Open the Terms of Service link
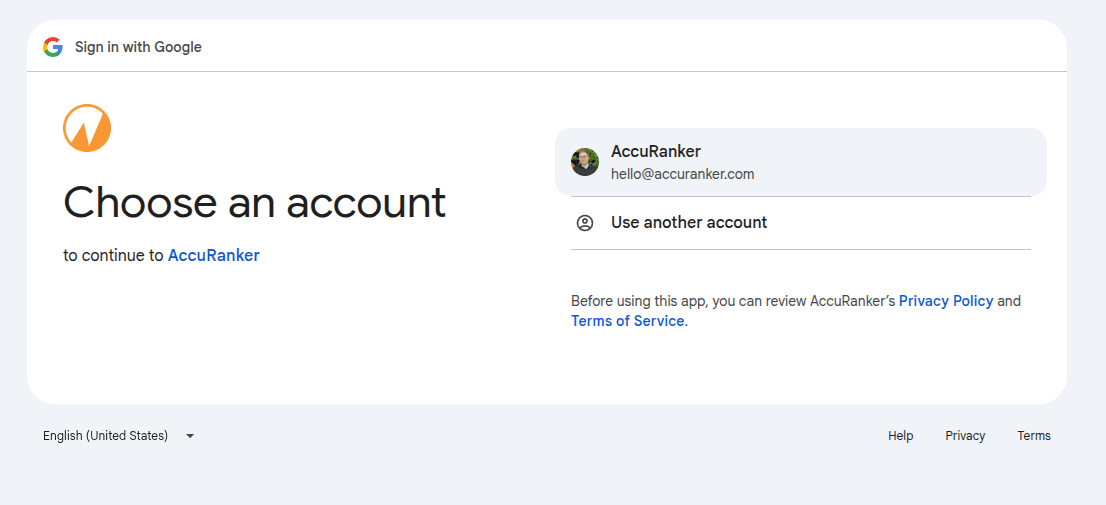1106x505 pixels. point(628,321)
